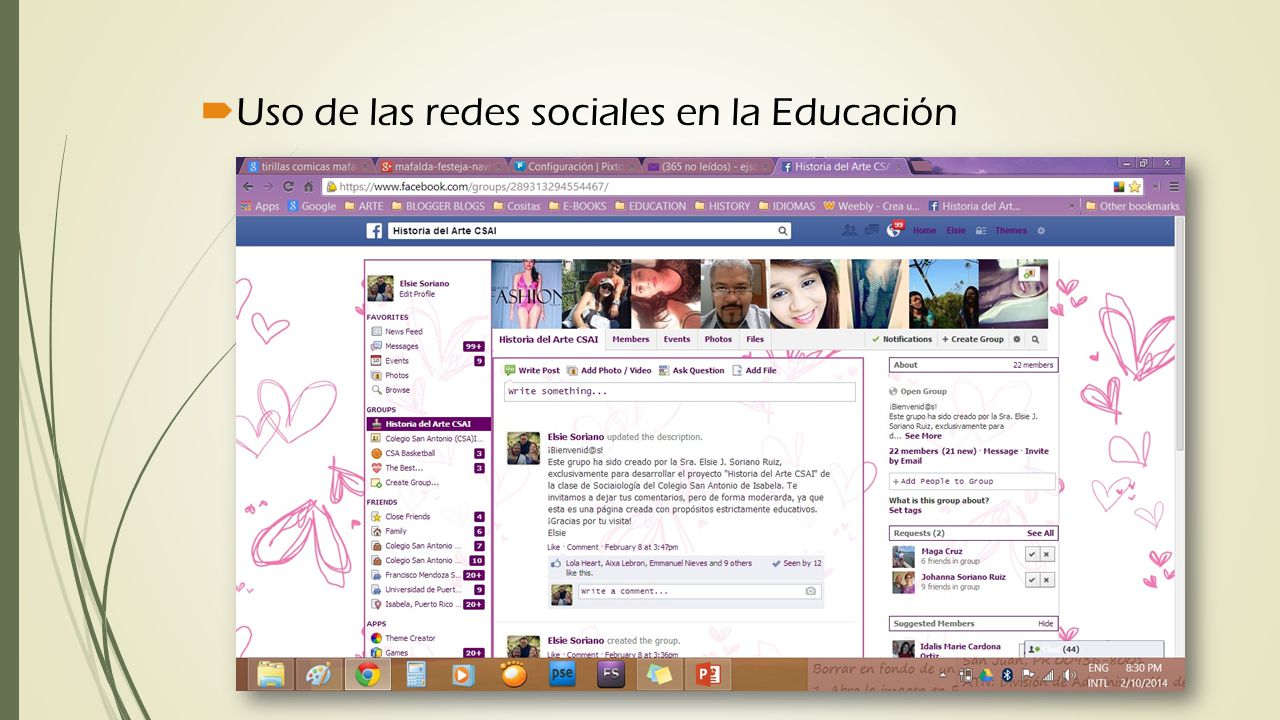This screenshot has height=720, width=1280.
Task: Click the Add People to Group field
Action: tap(972, 481)
